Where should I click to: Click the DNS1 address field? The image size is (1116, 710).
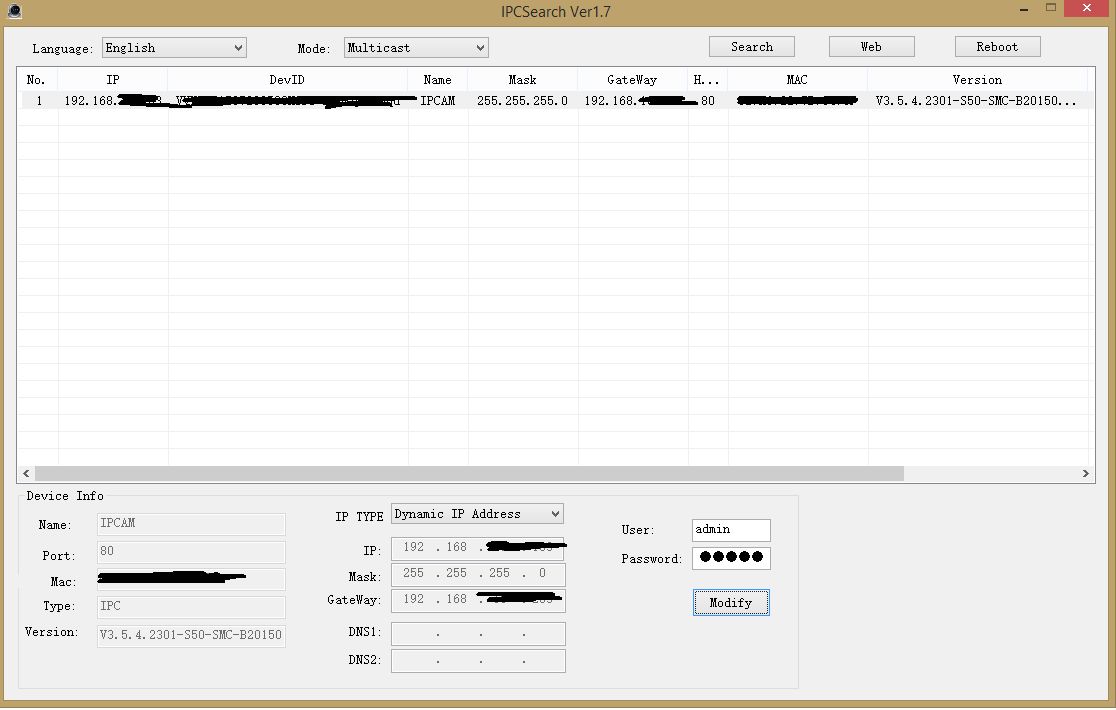click(x=478, y=634)
